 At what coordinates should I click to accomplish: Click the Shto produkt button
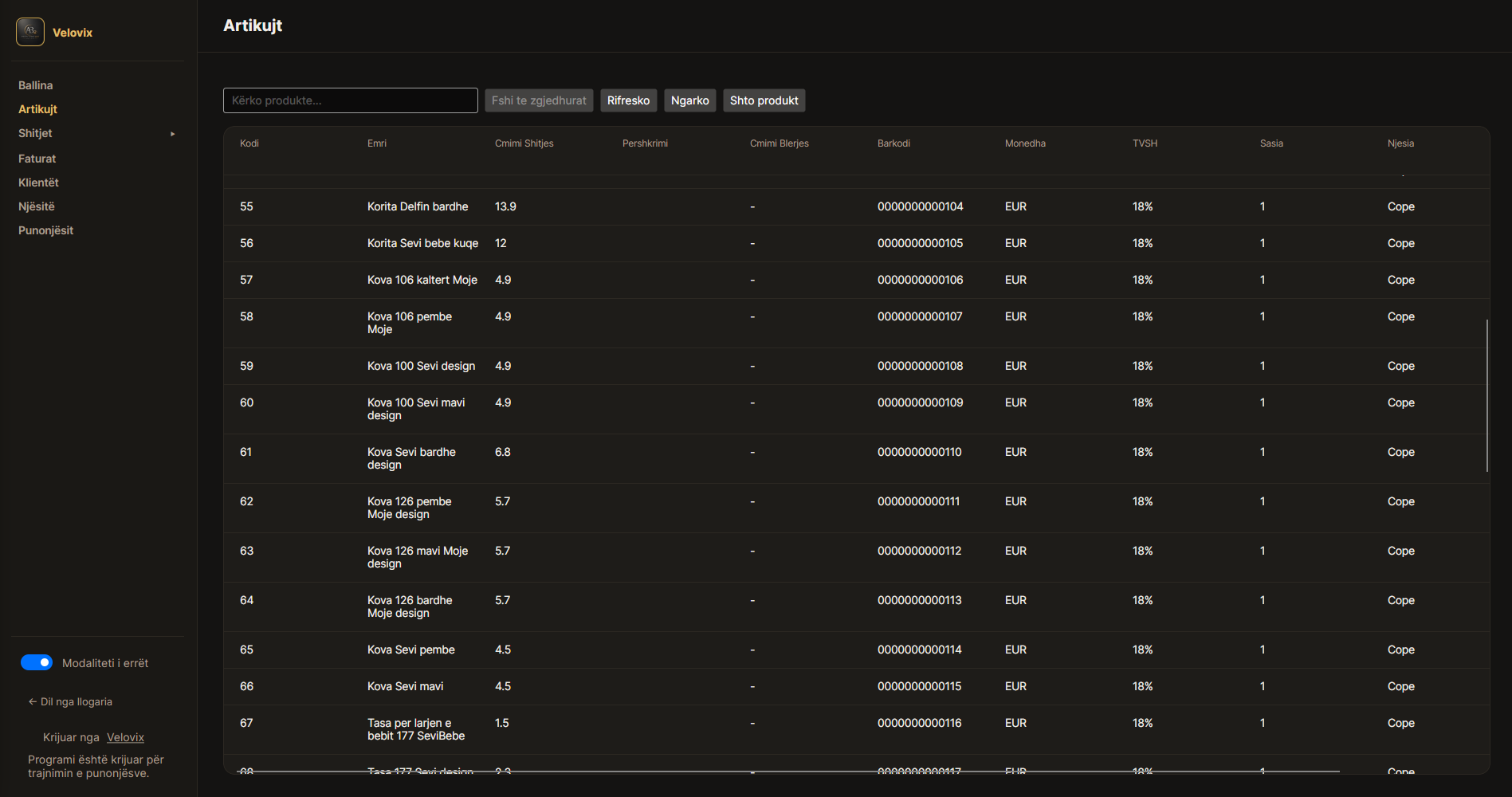click(x=764, y=100)
